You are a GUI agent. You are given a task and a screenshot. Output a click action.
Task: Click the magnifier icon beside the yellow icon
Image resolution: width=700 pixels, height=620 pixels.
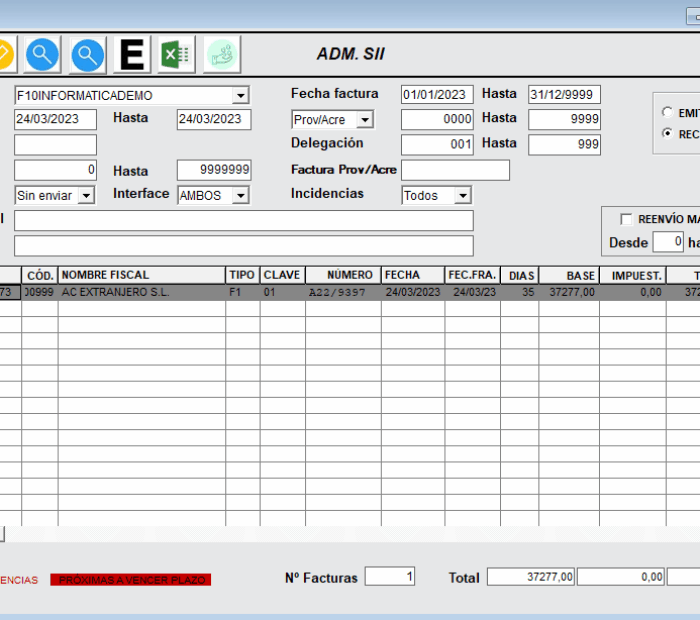42,54
